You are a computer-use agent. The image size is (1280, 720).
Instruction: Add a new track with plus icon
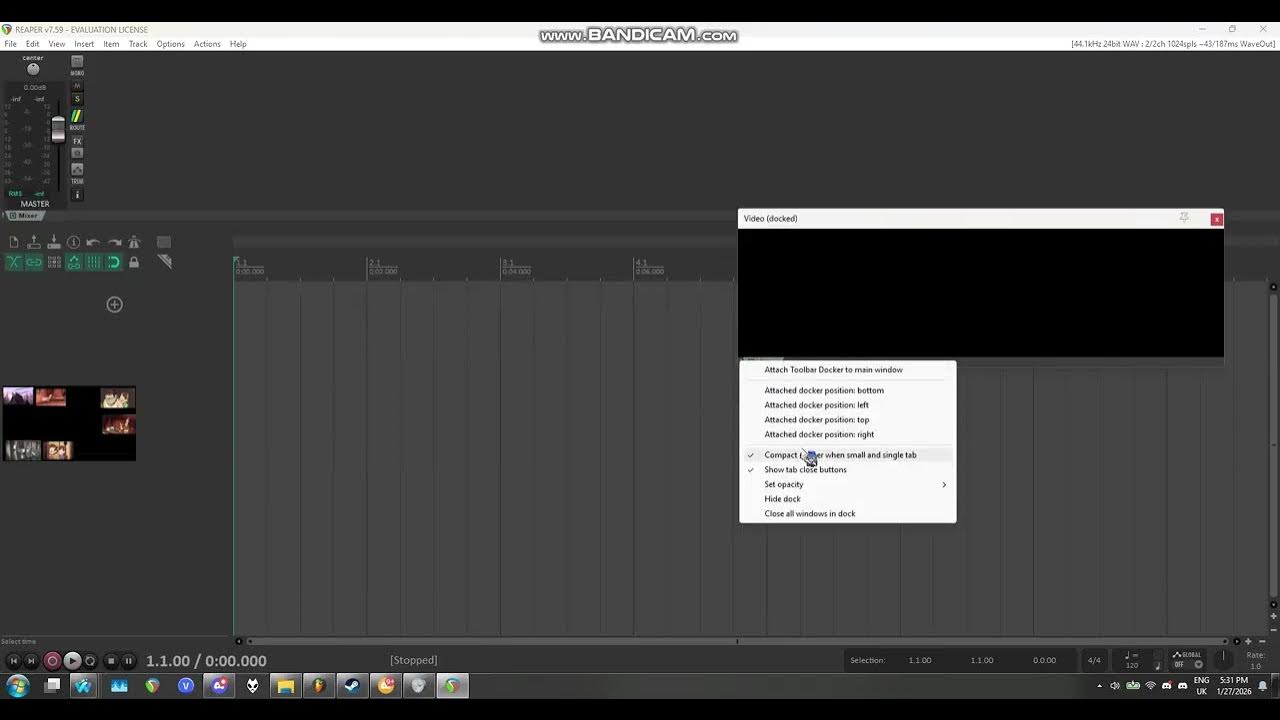(115, 305)
